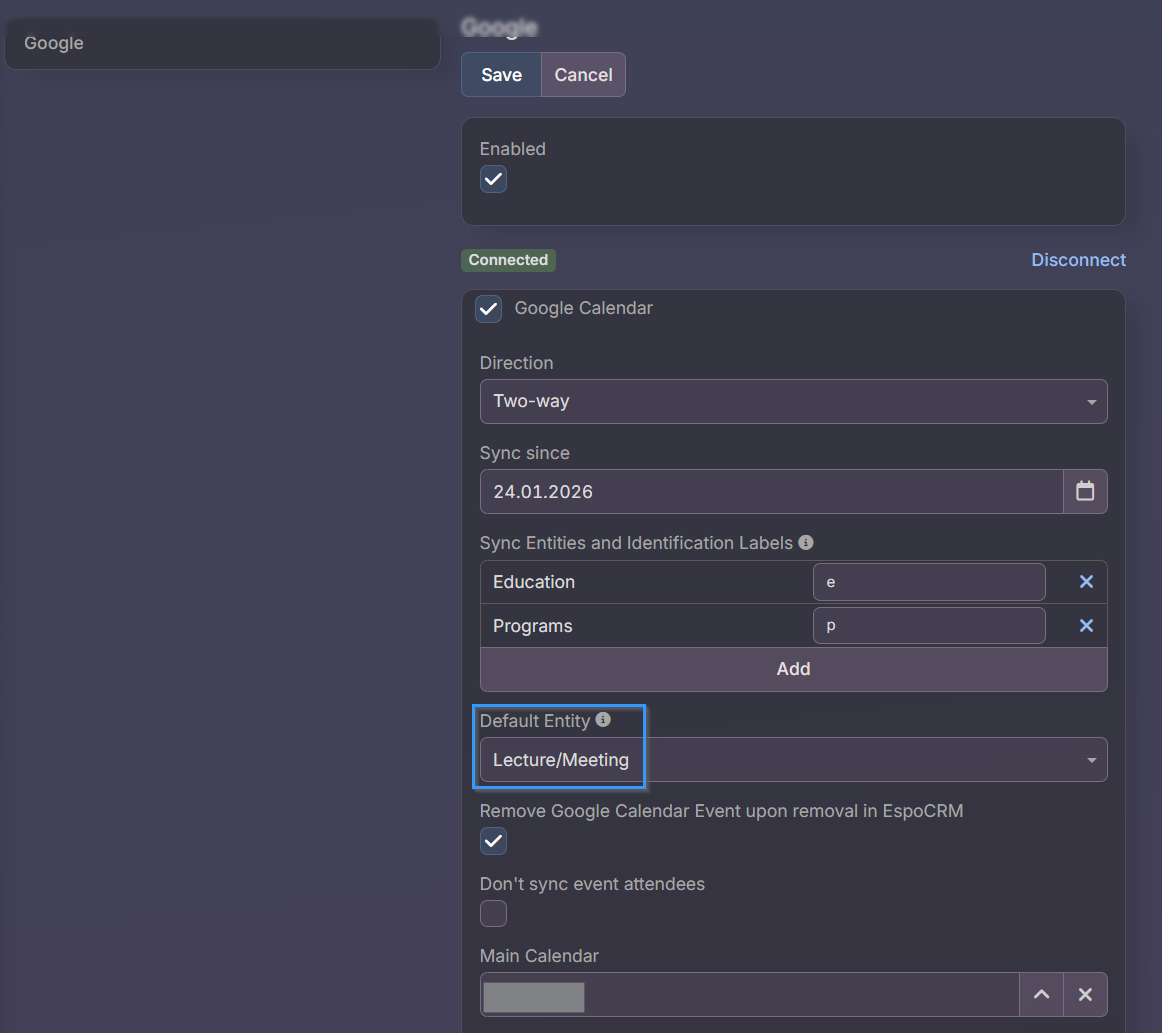Cancel the integration changes
Screen dimensions: 1162x1033
pyautogui.click(x=583, y=75)
